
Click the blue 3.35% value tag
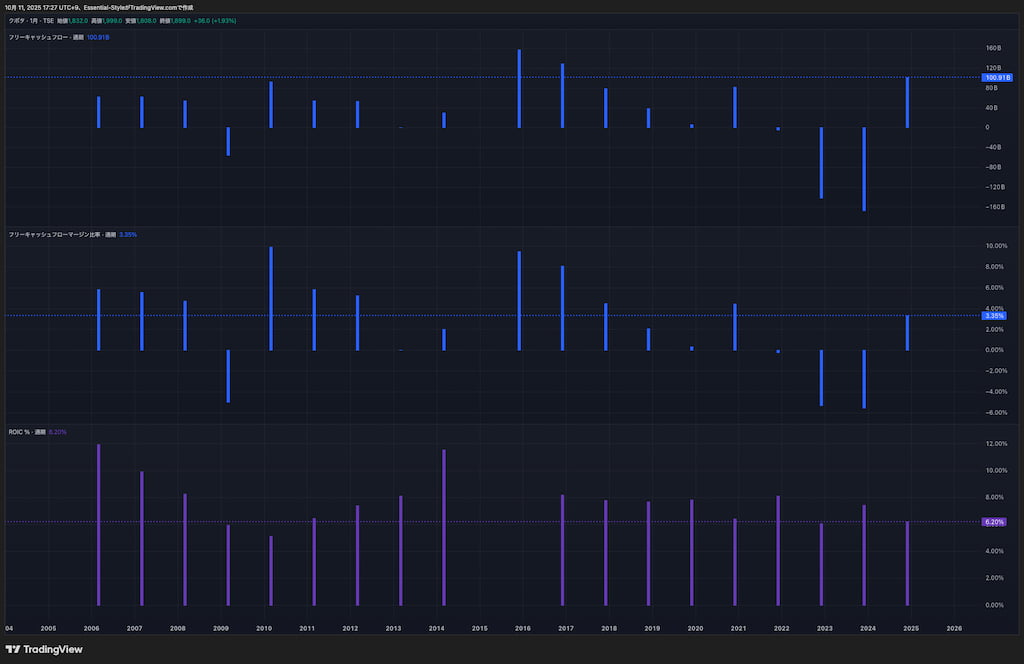pyautogui.click(x=993, y=315)
